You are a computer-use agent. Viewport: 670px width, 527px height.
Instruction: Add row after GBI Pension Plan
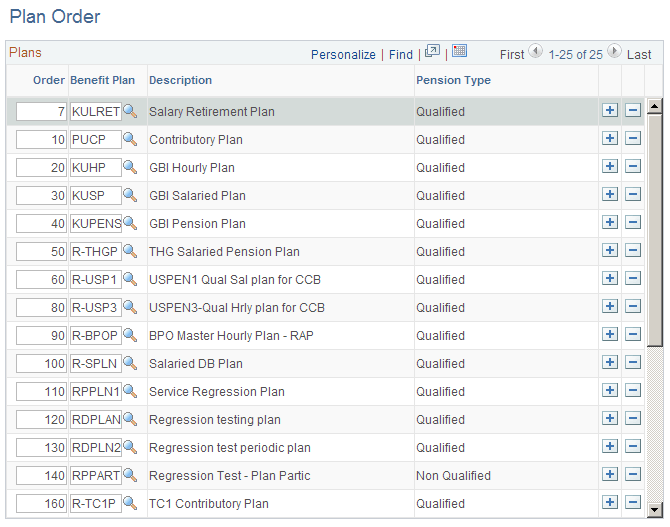tap(610, 222)
